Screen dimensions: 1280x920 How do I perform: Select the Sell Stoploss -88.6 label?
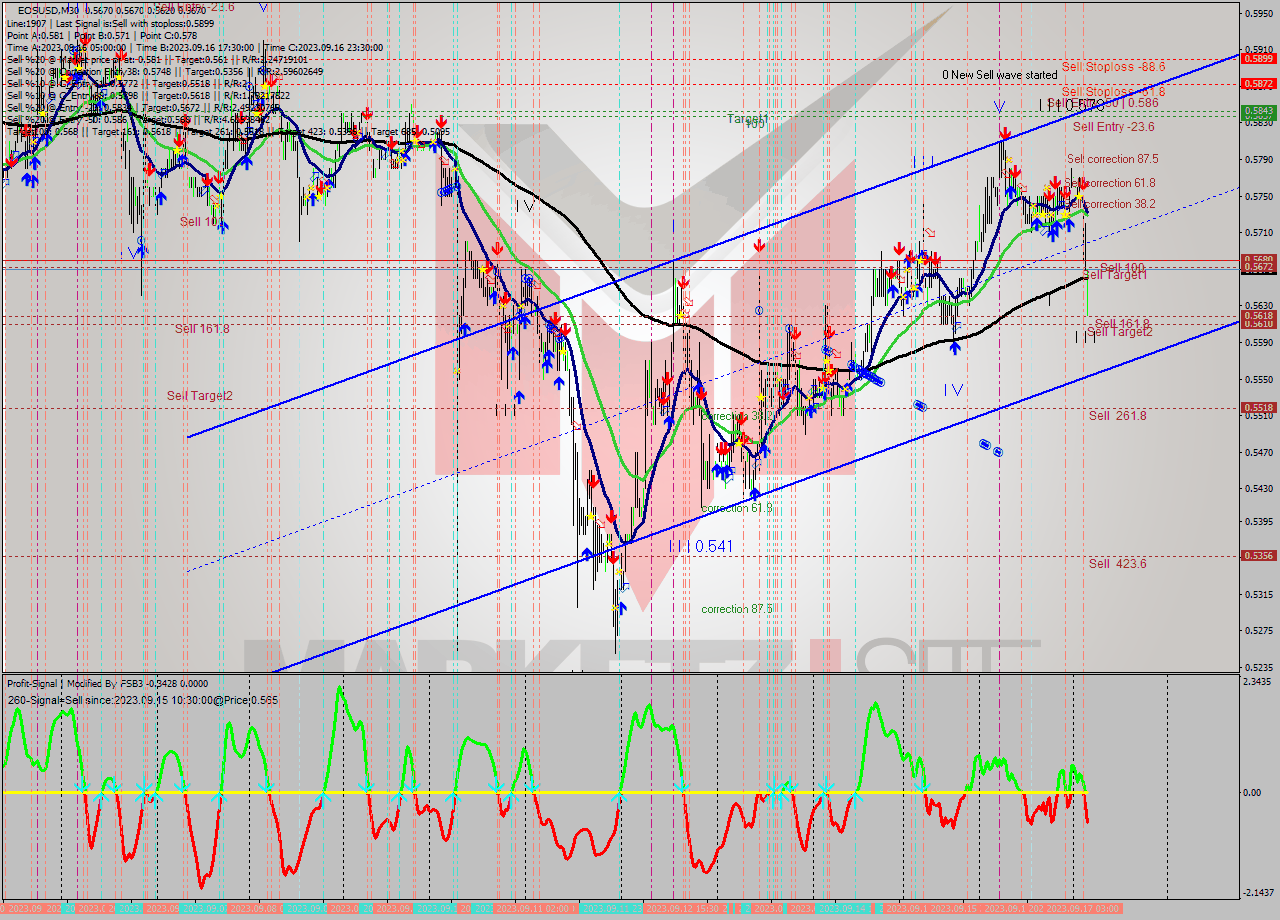point(1113,67)
